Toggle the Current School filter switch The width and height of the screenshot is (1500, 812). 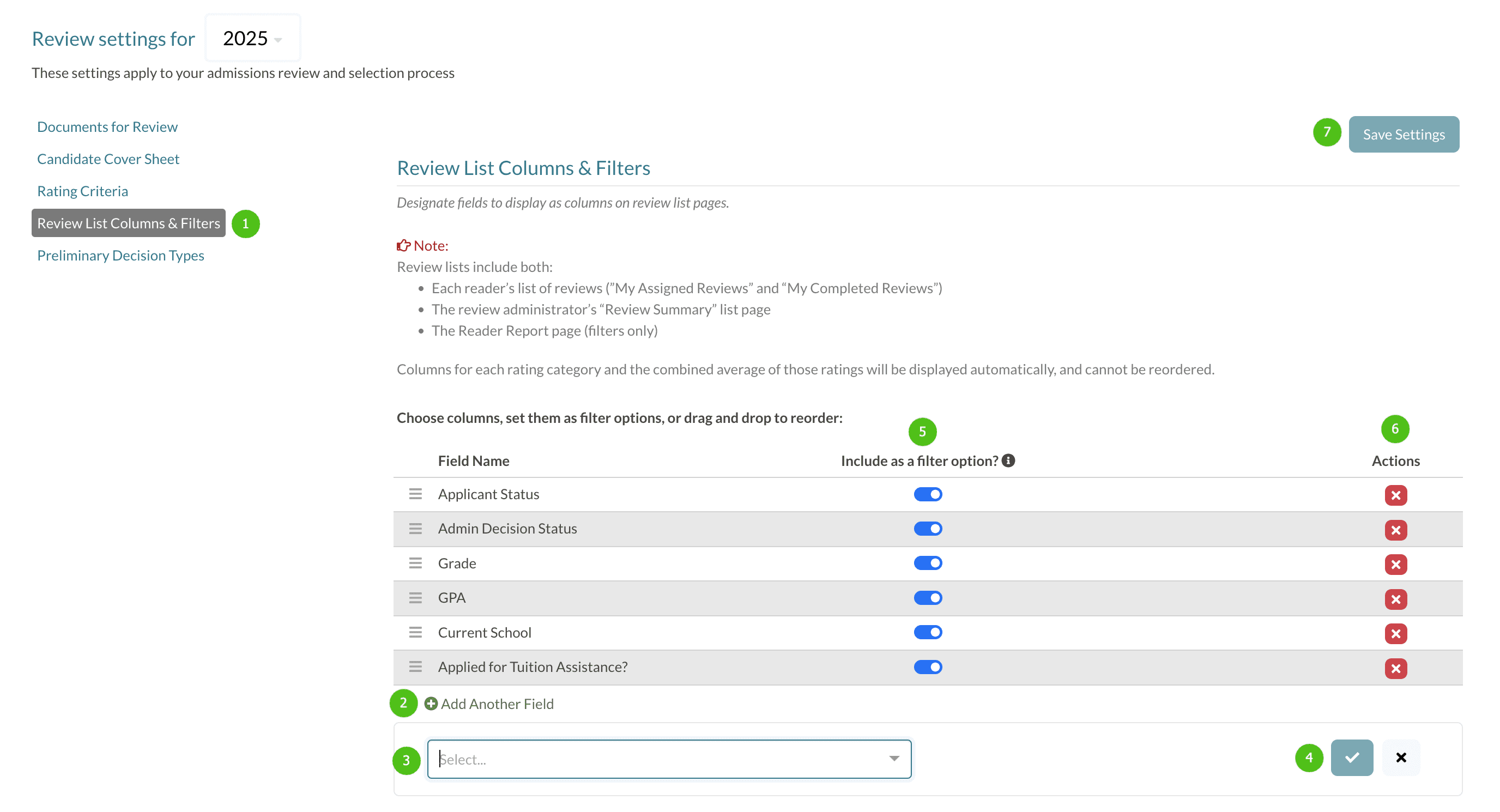click(928, 632)
